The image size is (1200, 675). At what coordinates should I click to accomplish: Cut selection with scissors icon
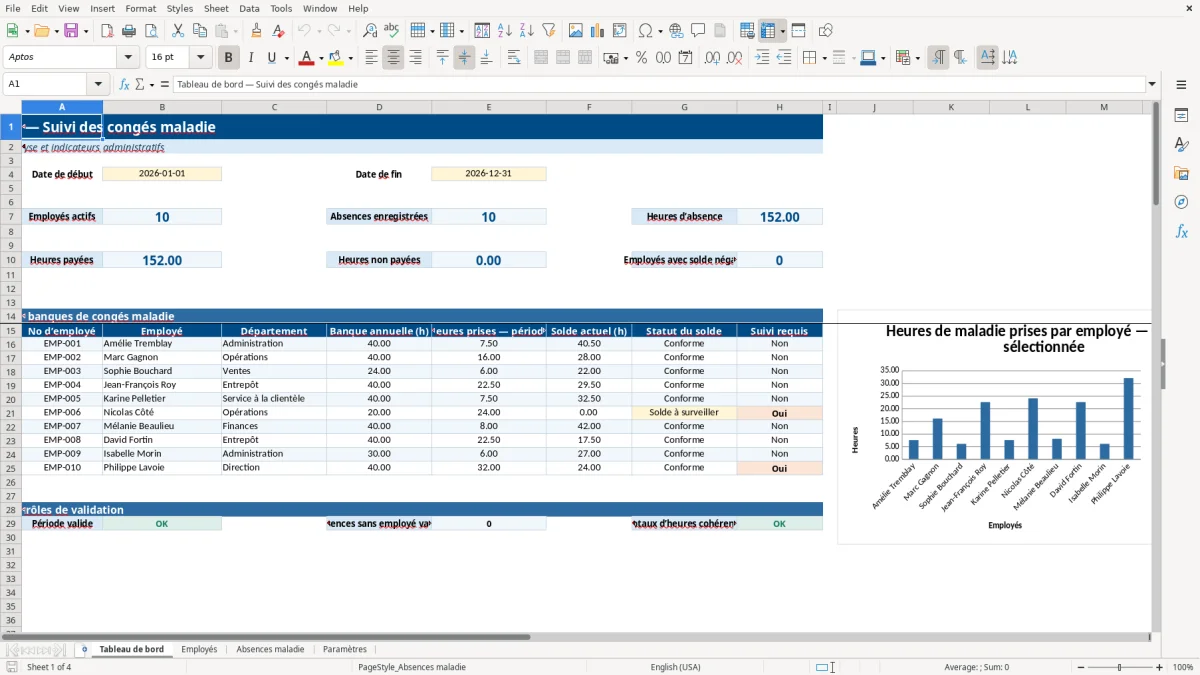click(x=177, y=31)
